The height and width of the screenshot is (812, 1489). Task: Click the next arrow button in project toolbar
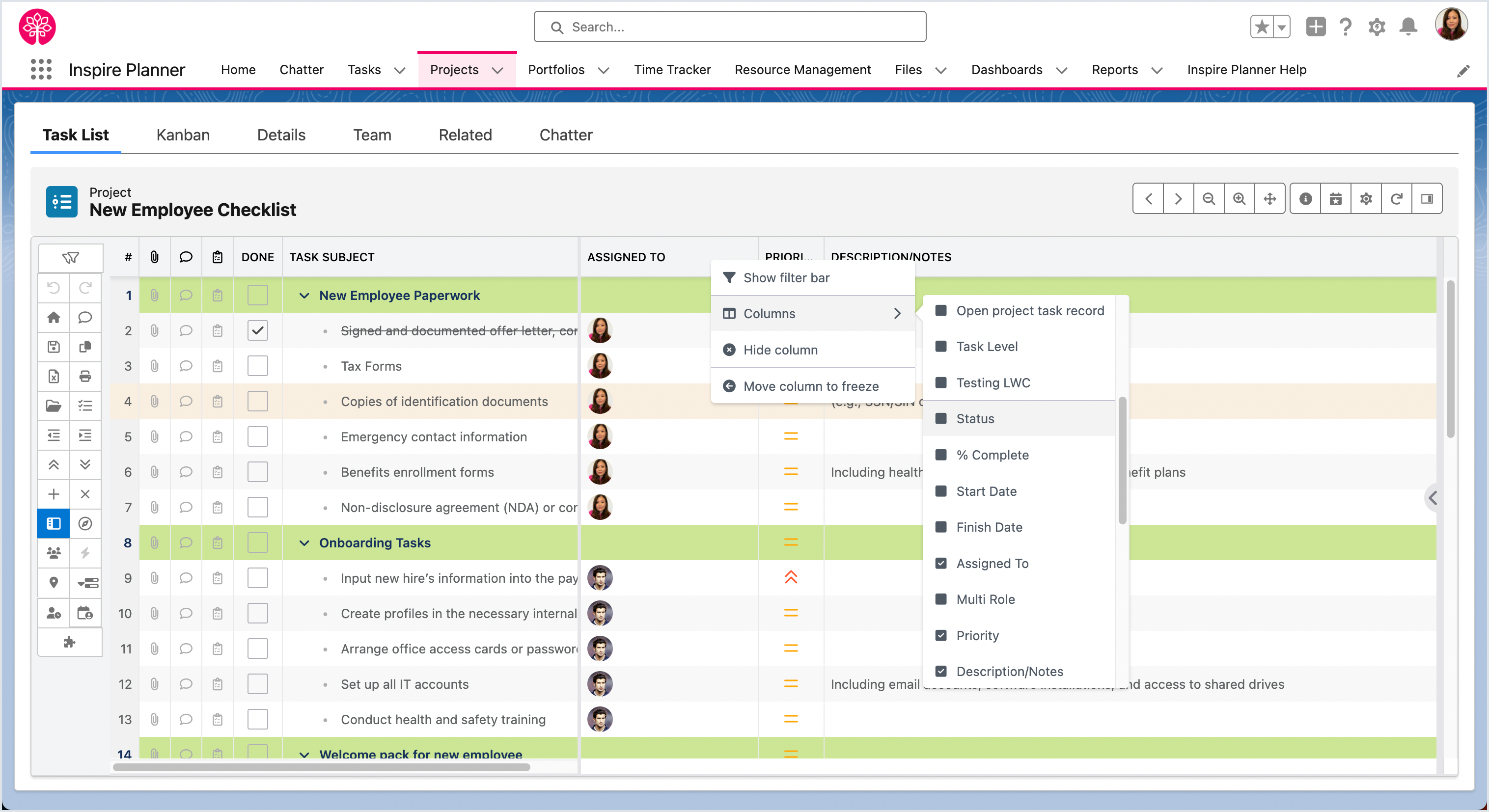1179,199
